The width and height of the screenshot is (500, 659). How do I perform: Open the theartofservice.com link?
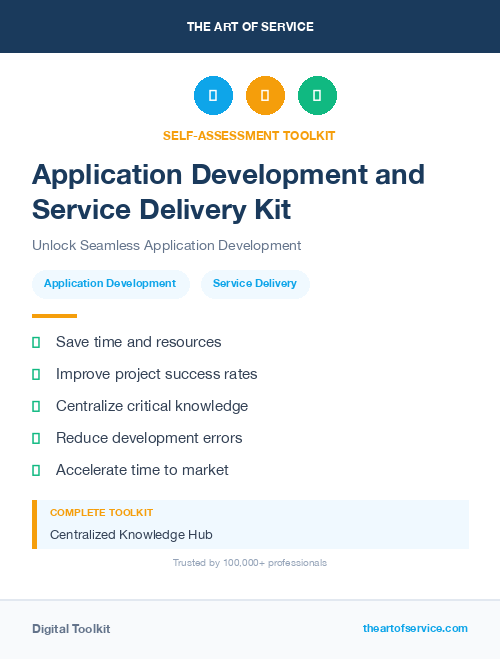coord(415,628)
